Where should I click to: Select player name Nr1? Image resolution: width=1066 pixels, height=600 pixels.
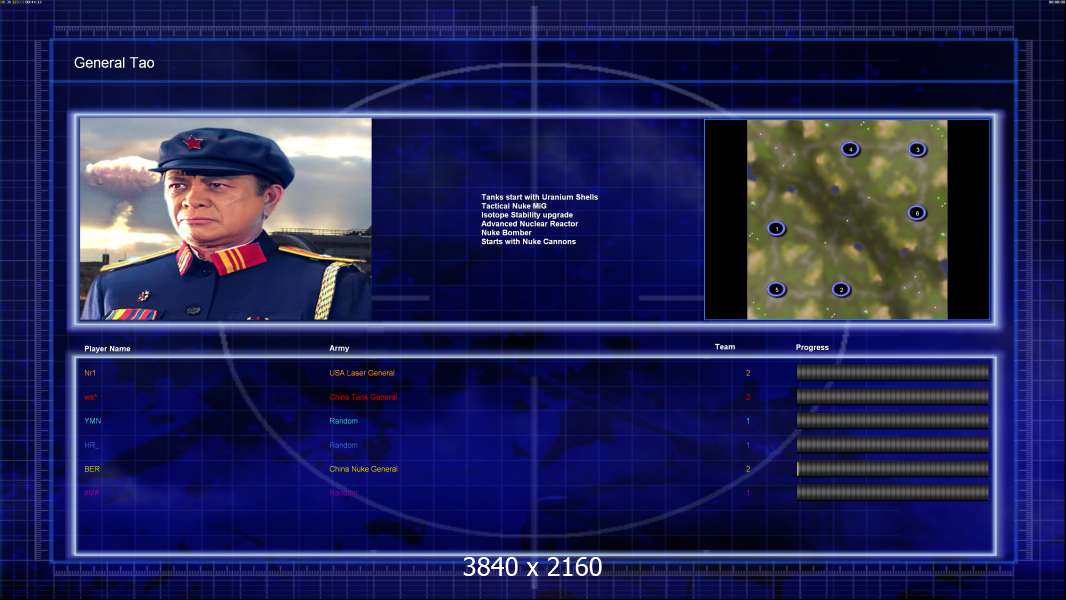coord(90,373)
